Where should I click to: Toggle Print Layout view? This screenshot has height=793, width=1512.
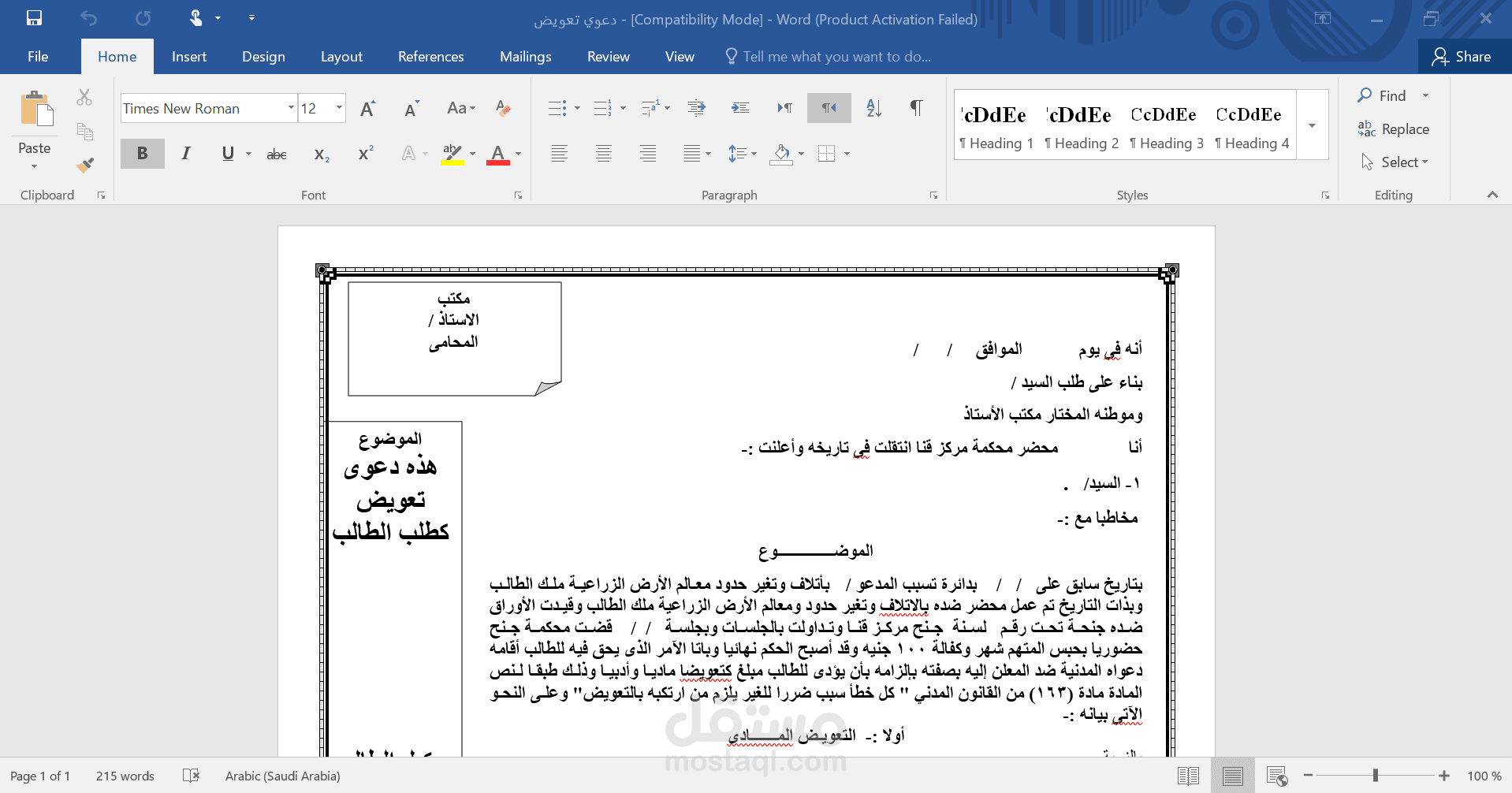click(x=1233, y=776)
